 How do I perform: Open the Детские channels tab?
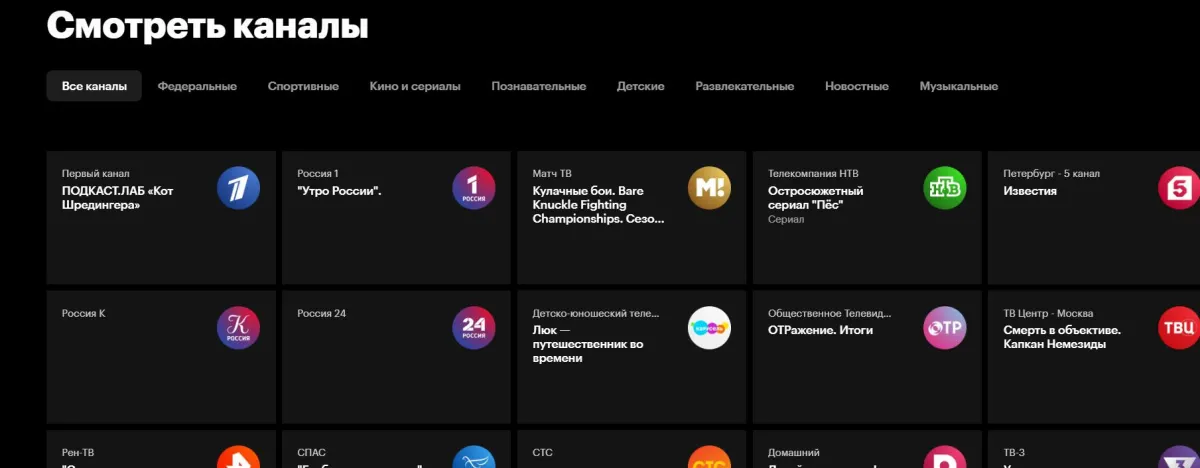[x=641, y=86]
